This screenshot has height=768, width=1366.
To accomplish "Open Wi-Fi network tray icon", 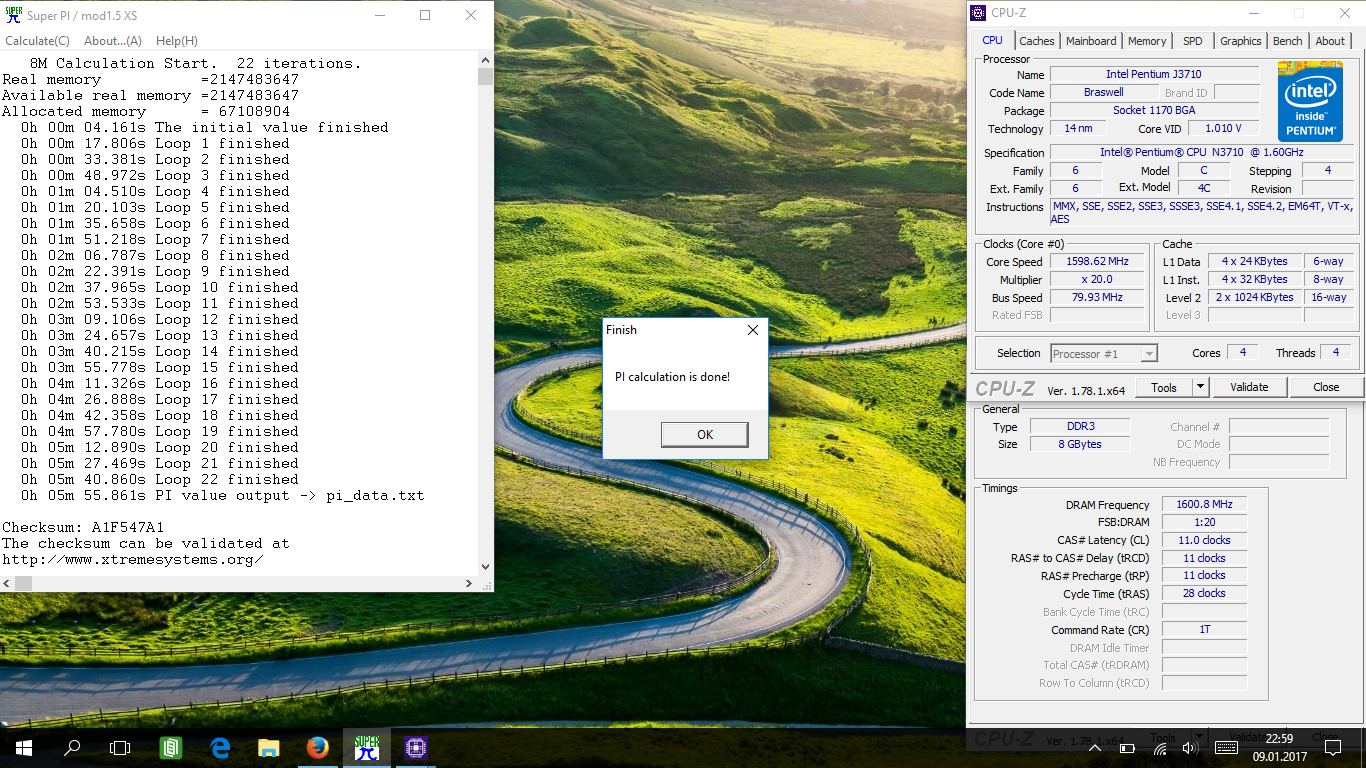I will click(x=1160, y=747).
